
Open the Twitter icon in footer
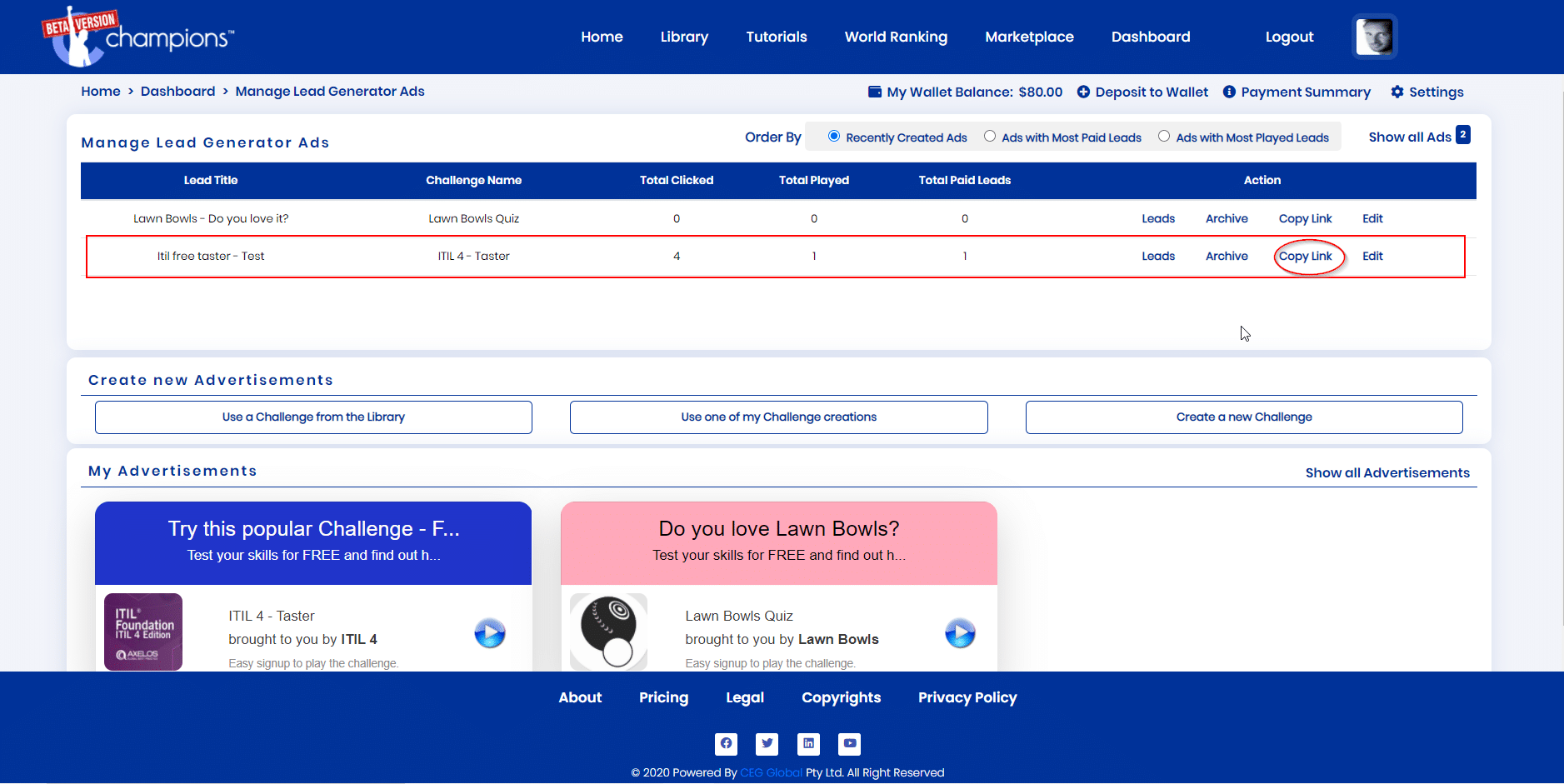(767, 743)
